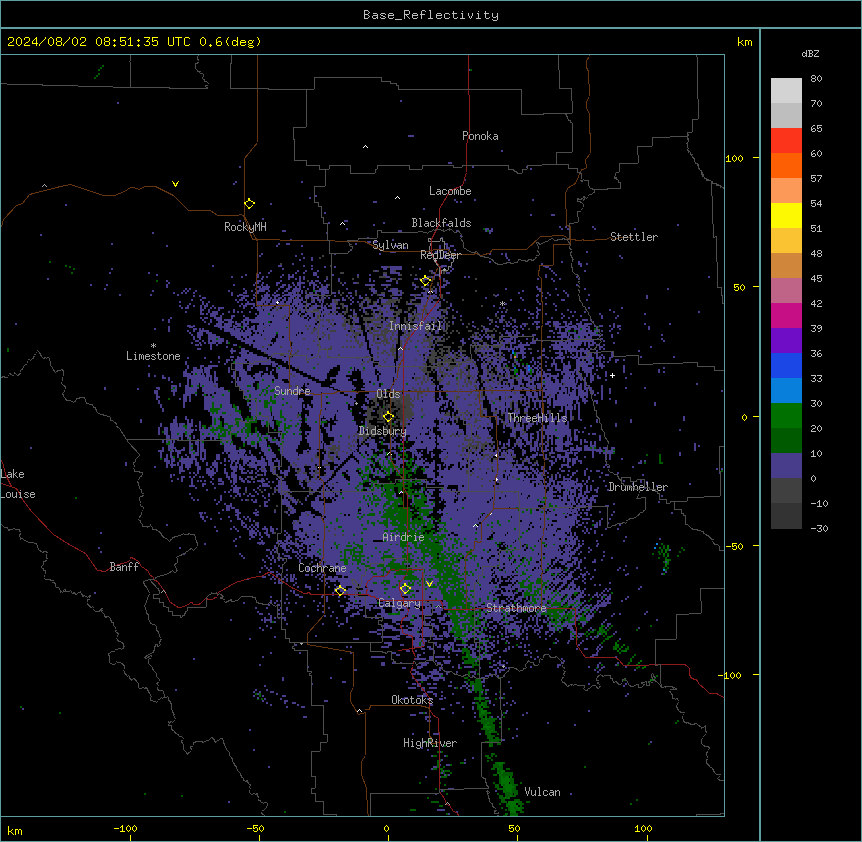Select the yellow diamond marker below Cochrane
Image resolution: width=862 pixels, height=842 pixels.
click(340, 591)
